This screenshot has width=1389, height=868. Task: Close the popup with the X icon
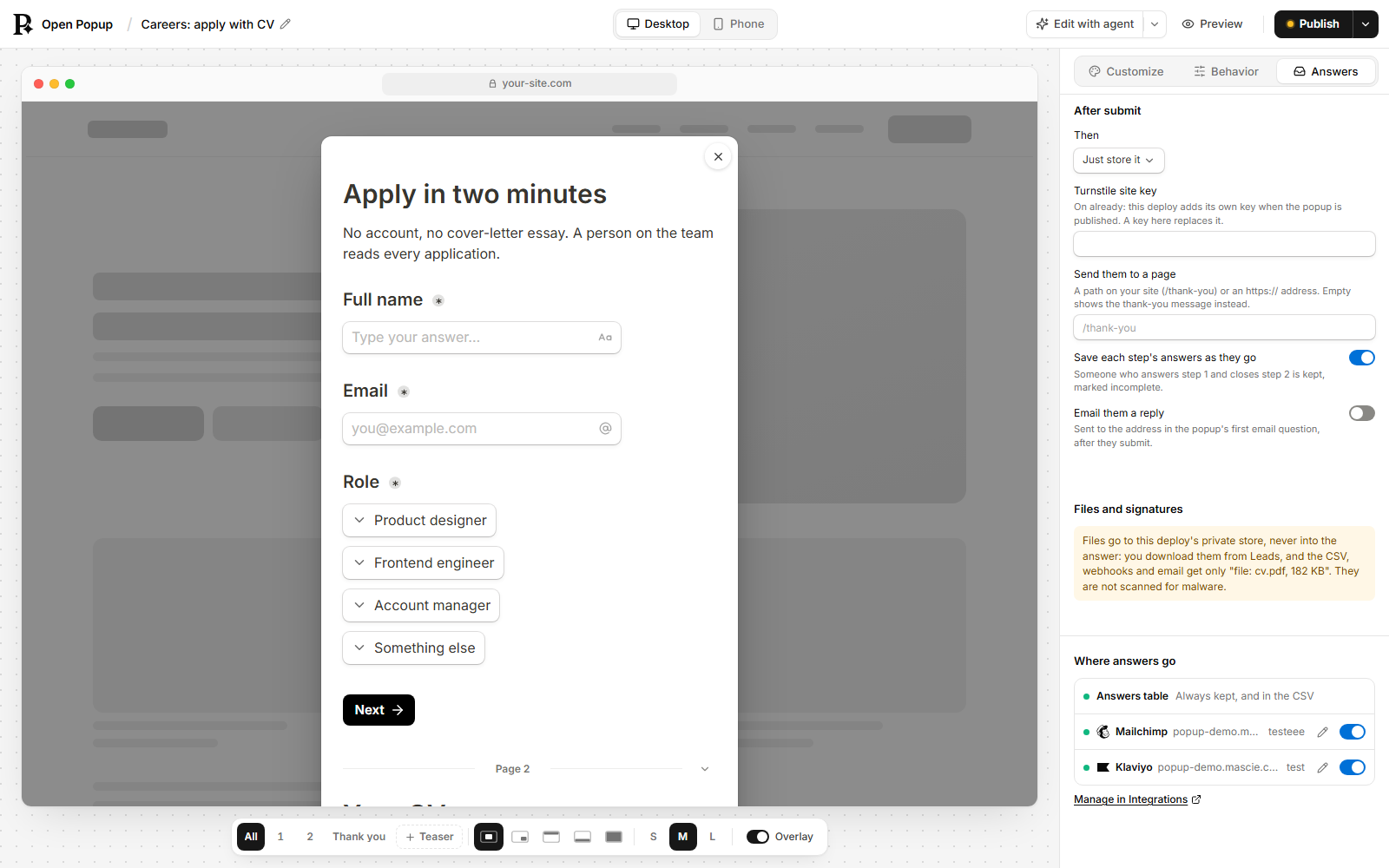[x=718, y=157]
